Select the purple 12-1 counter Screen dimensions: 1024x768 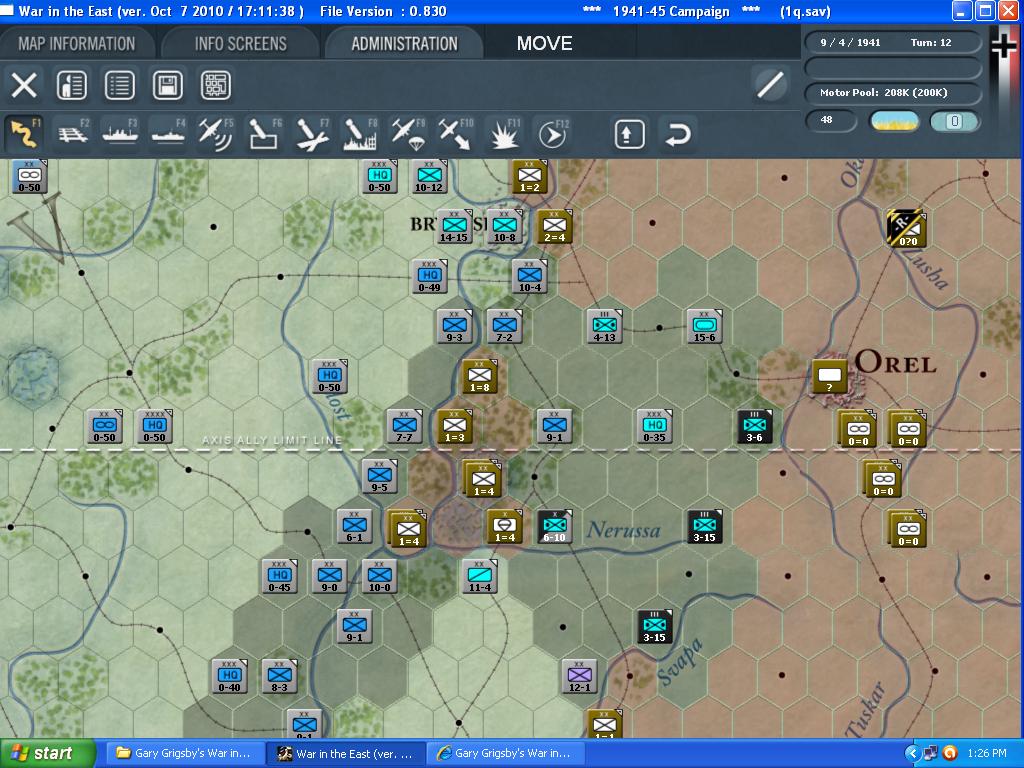(579, 677)
